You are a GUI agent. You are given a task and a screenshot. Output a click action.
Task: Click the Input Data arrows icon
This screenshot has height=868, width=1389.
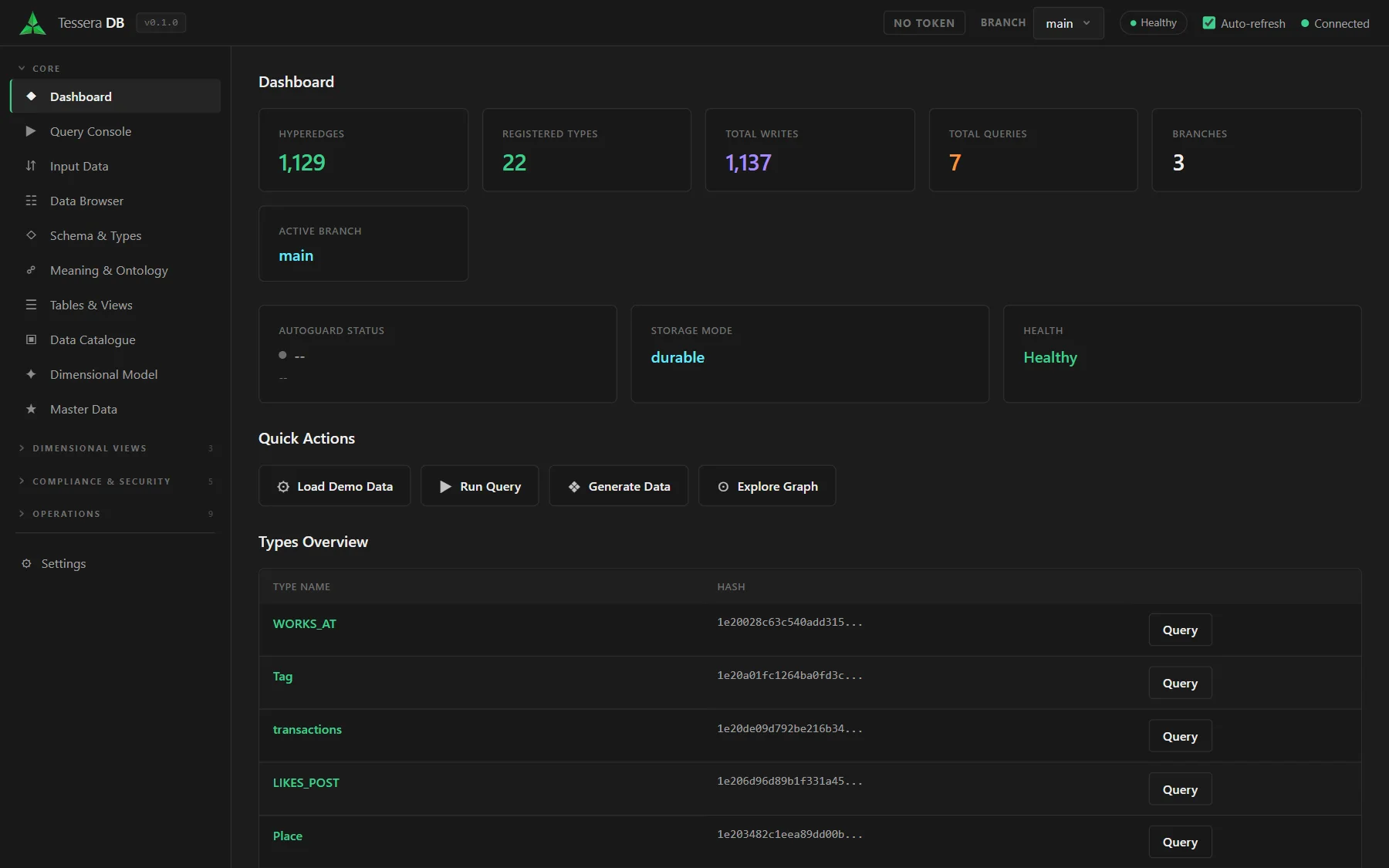coord(31,166)
